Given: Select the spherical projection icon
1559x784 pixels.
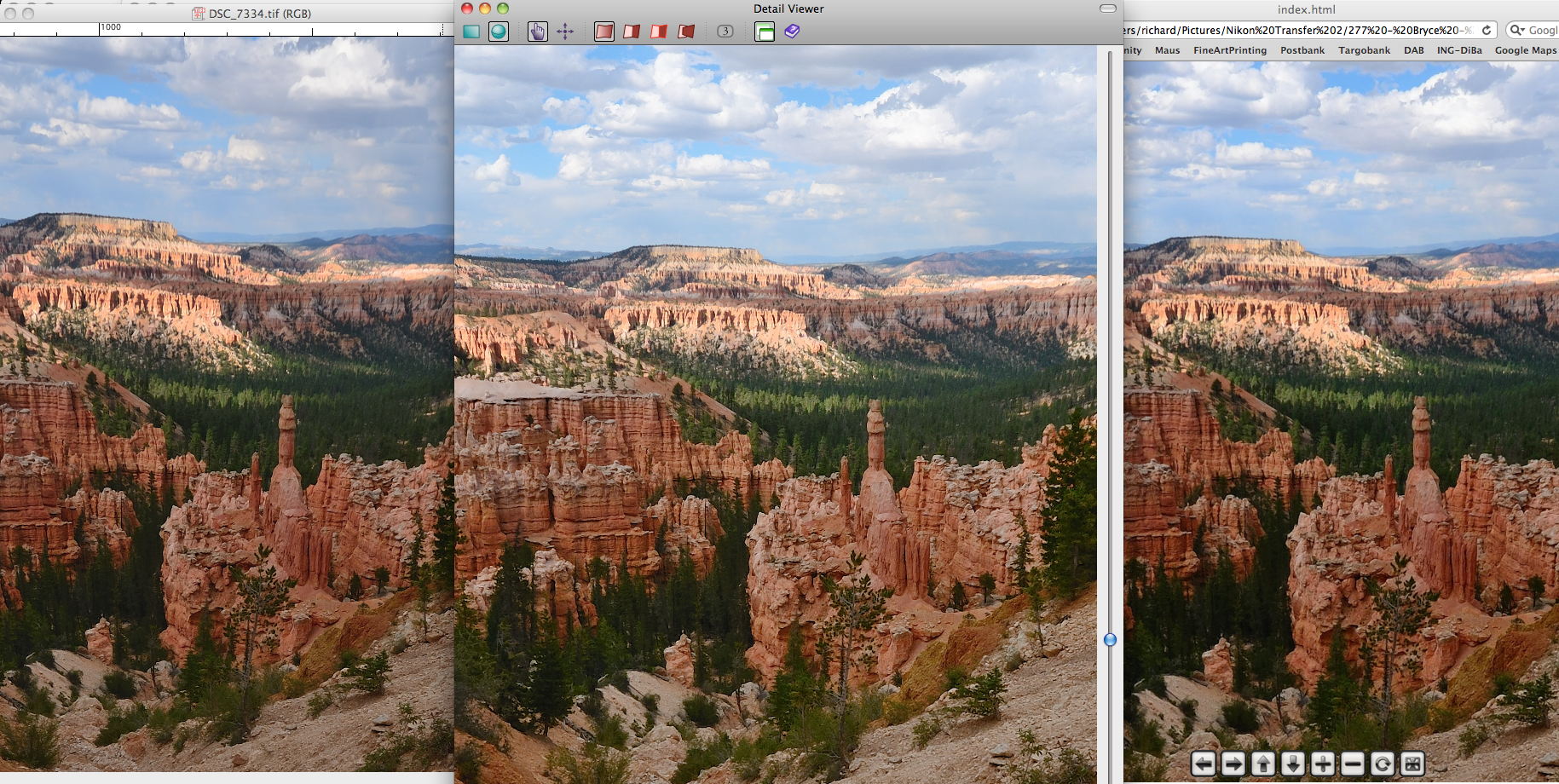Looking at the screenshot, I should coord(499,32).
